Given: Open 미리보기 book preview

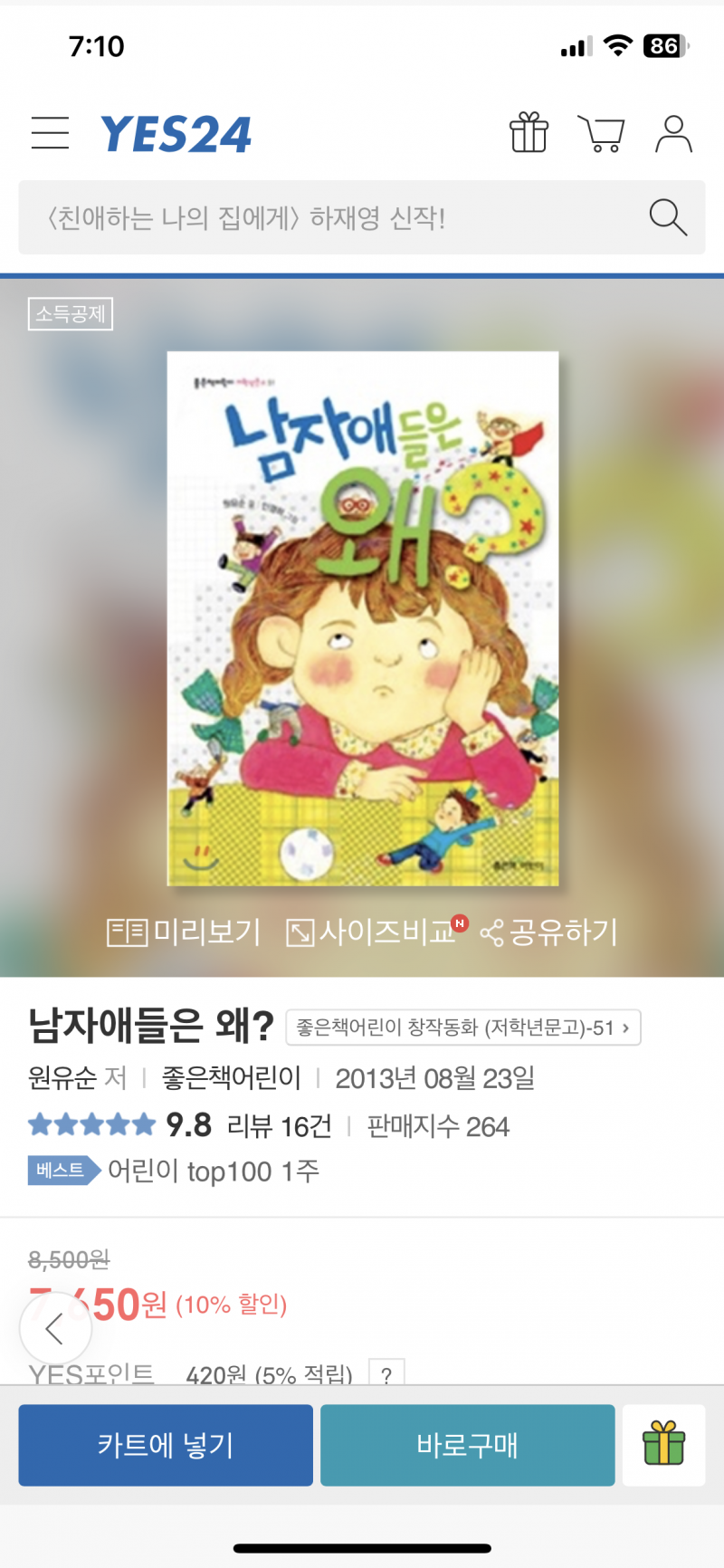Looking at the screenshot, I should pyautogui.click(x=184, y=932).
